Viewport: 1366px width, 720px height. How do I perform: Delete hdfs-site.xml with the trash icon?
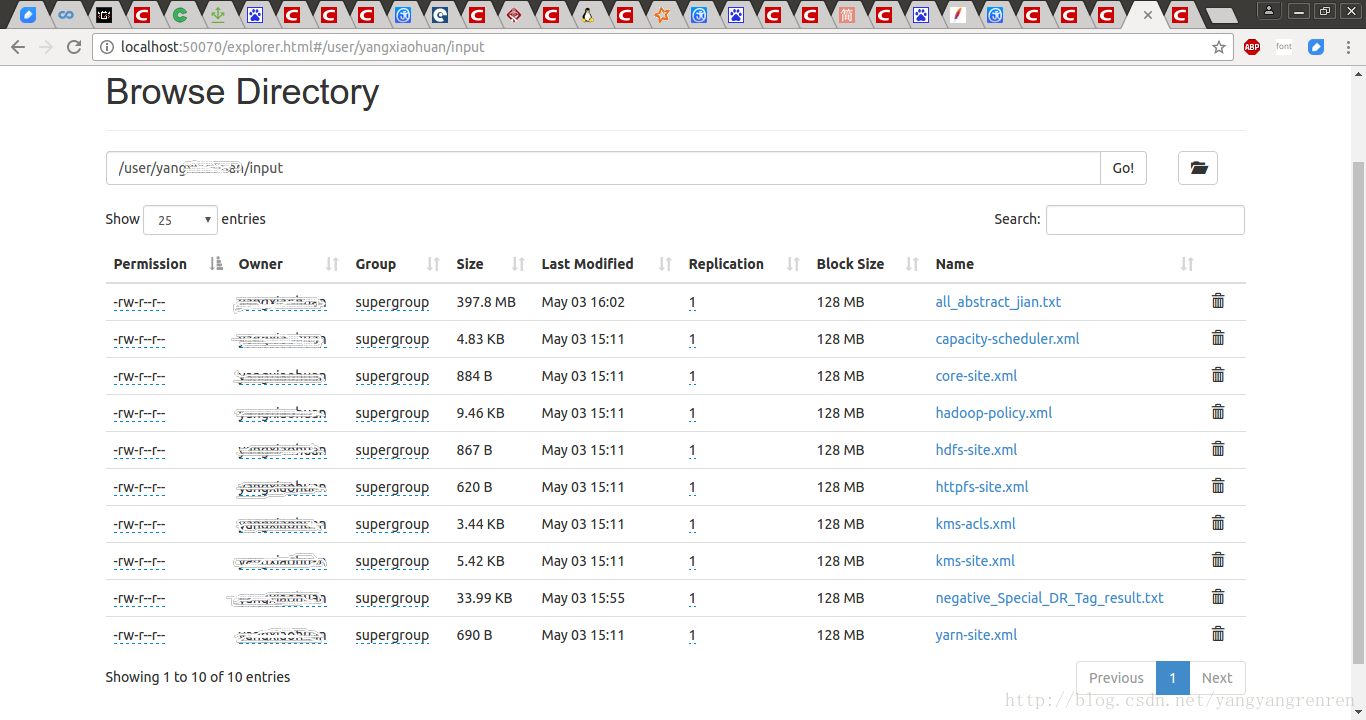pyautogui.click(x=1218, y=449)
